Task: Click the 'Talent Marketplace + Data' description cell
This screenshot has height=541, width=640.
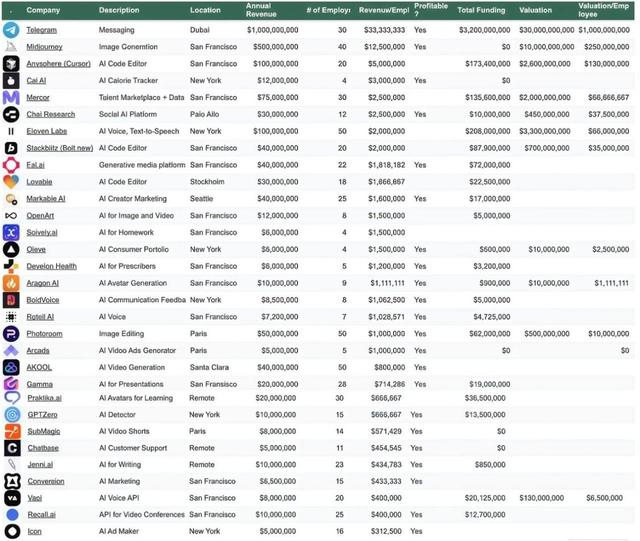Action: (x=142, y=98)
